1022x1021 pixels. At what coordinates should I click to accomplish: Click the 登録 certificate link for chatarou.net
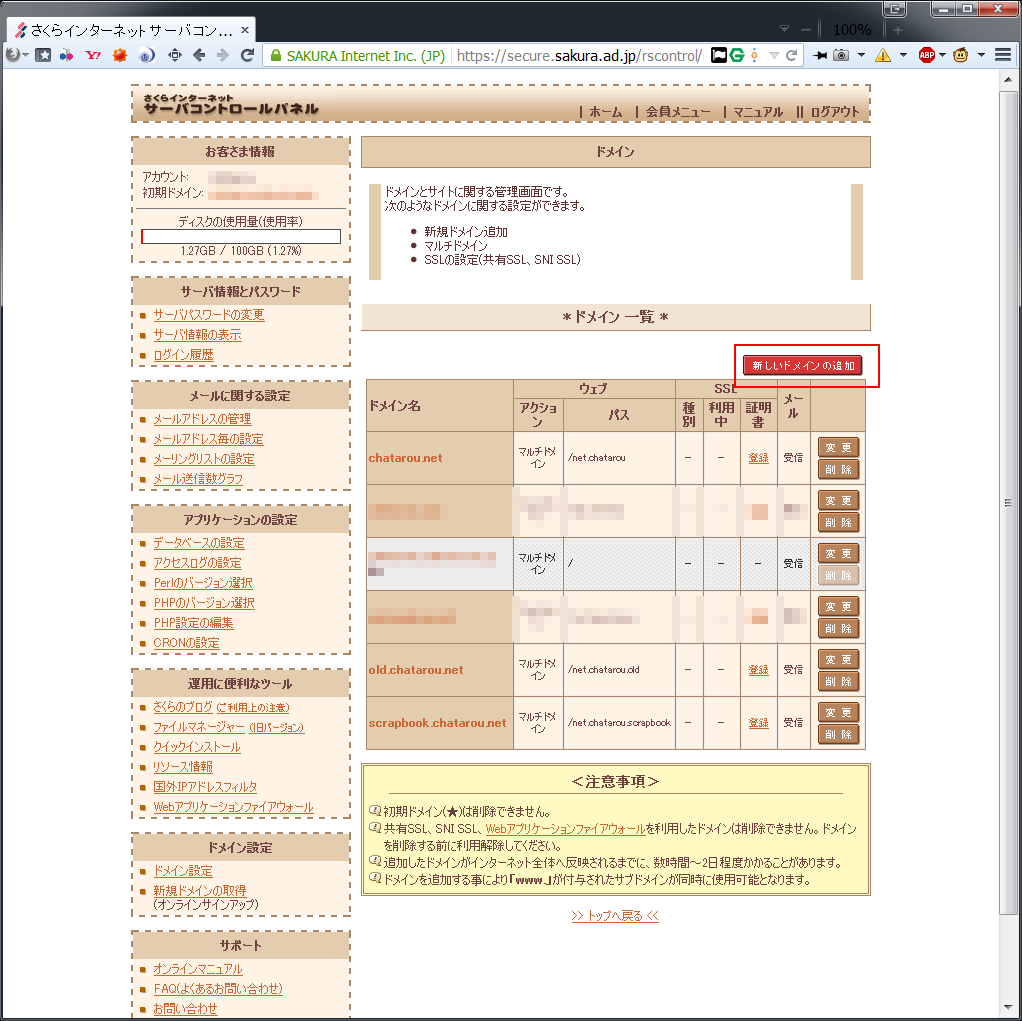coord(758,458)
